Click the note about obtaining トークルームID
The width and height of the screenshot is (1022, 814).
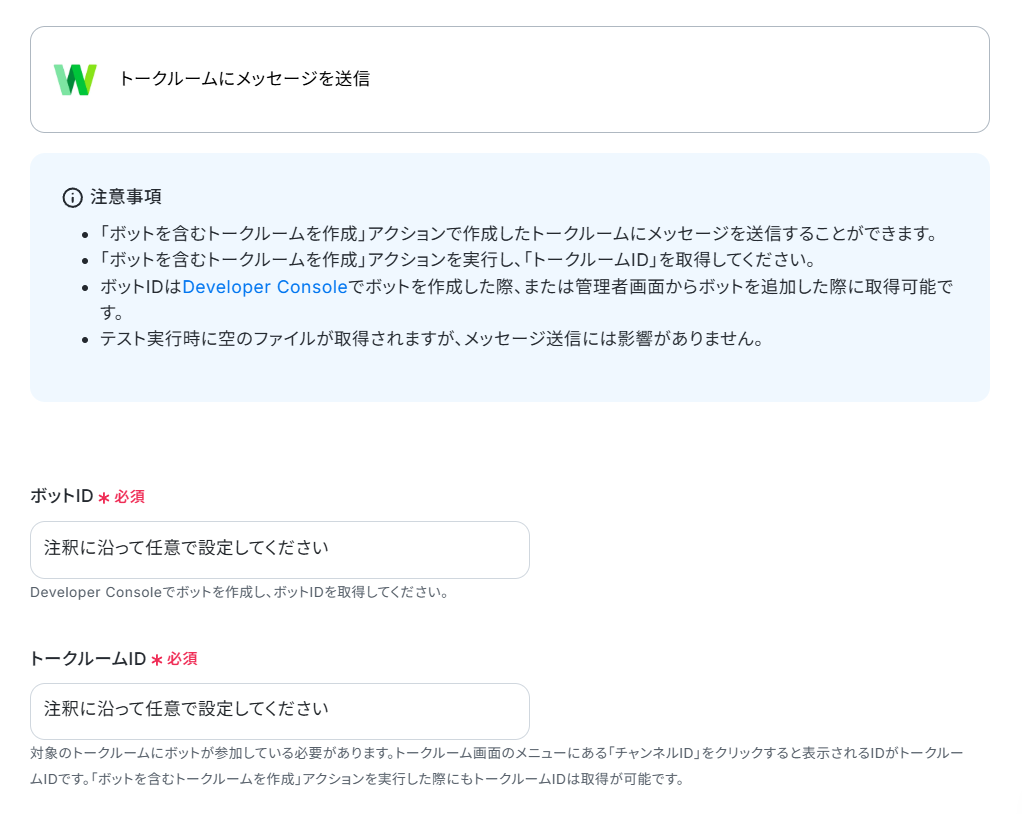point(458,260)
